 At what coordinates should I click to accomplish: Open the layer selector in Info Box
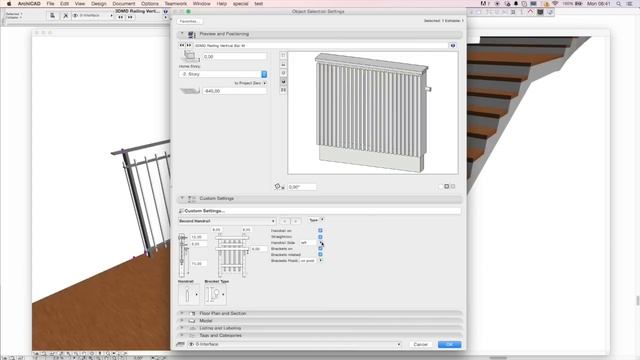point(93,16)
